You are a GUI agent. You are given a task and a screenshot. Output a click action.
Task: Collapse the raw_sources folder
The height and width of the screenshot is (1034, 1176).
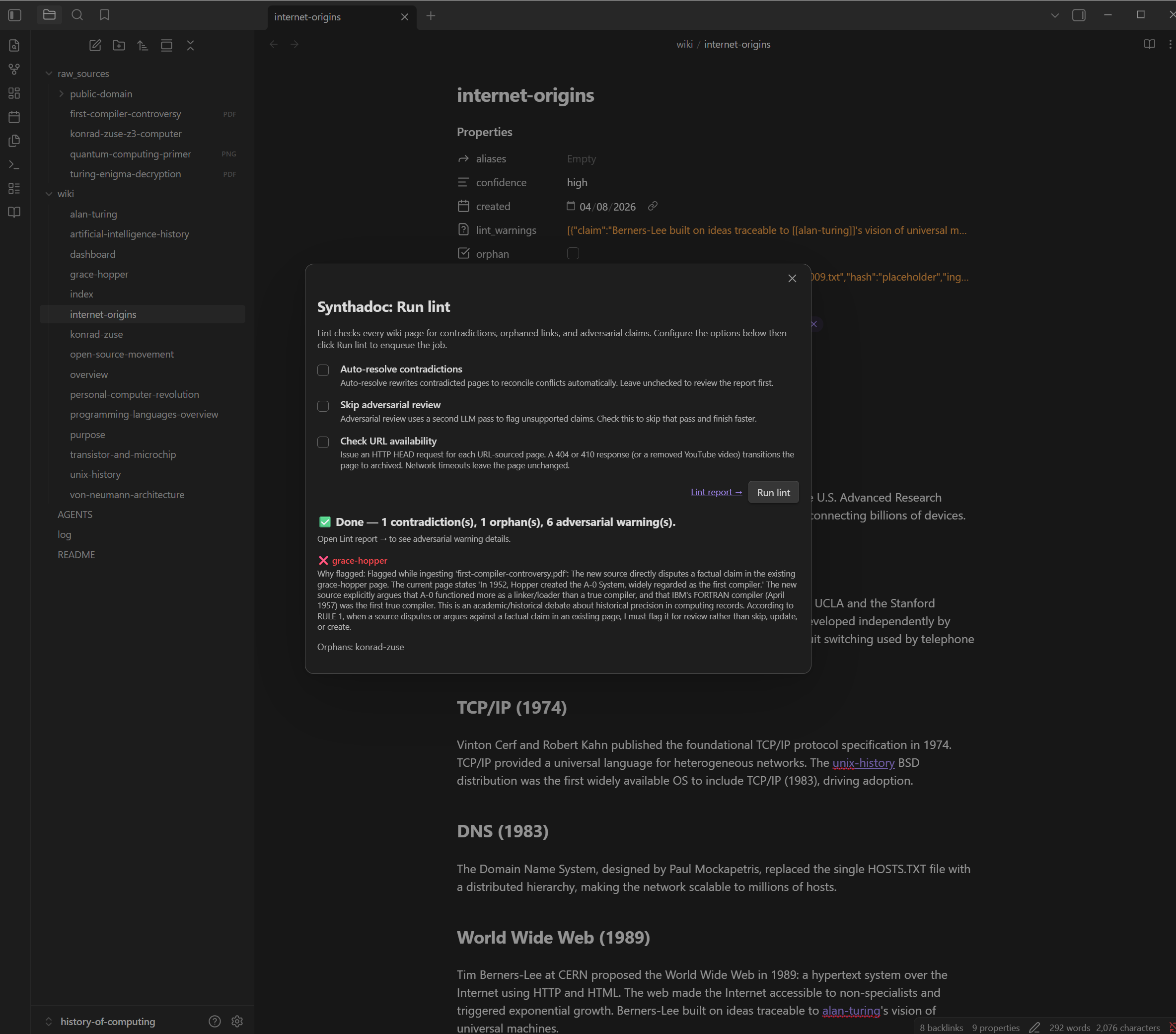[49, 74]
